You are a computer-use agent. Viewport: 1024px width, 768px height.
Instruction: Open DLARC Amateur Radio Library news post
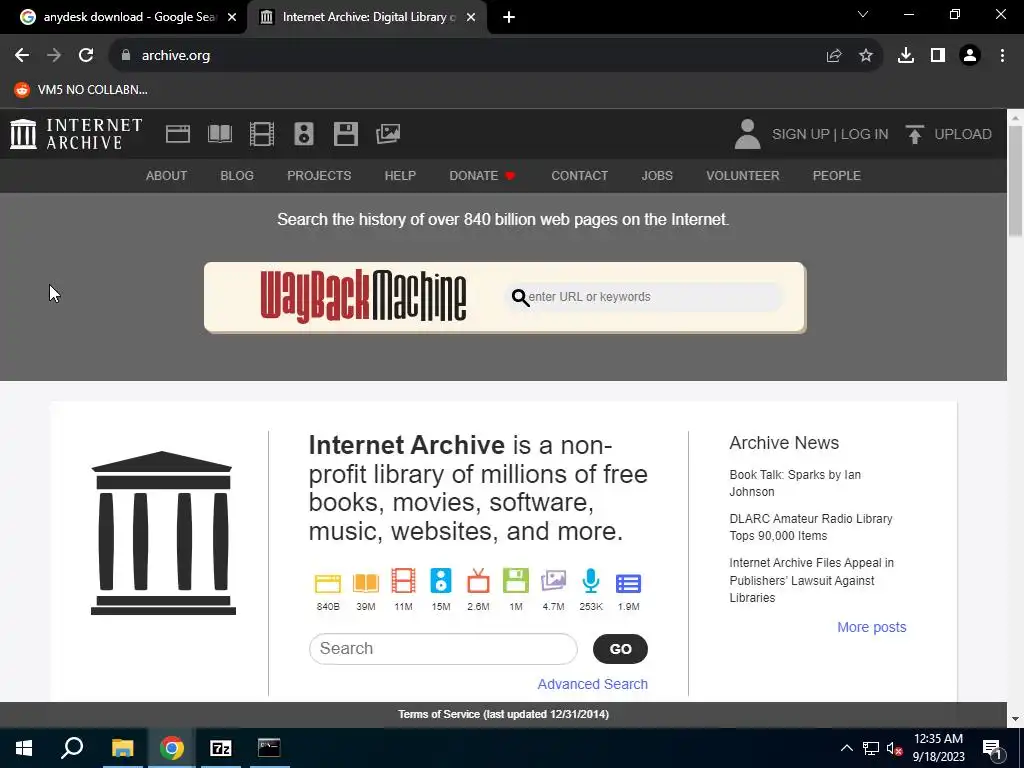810,527
